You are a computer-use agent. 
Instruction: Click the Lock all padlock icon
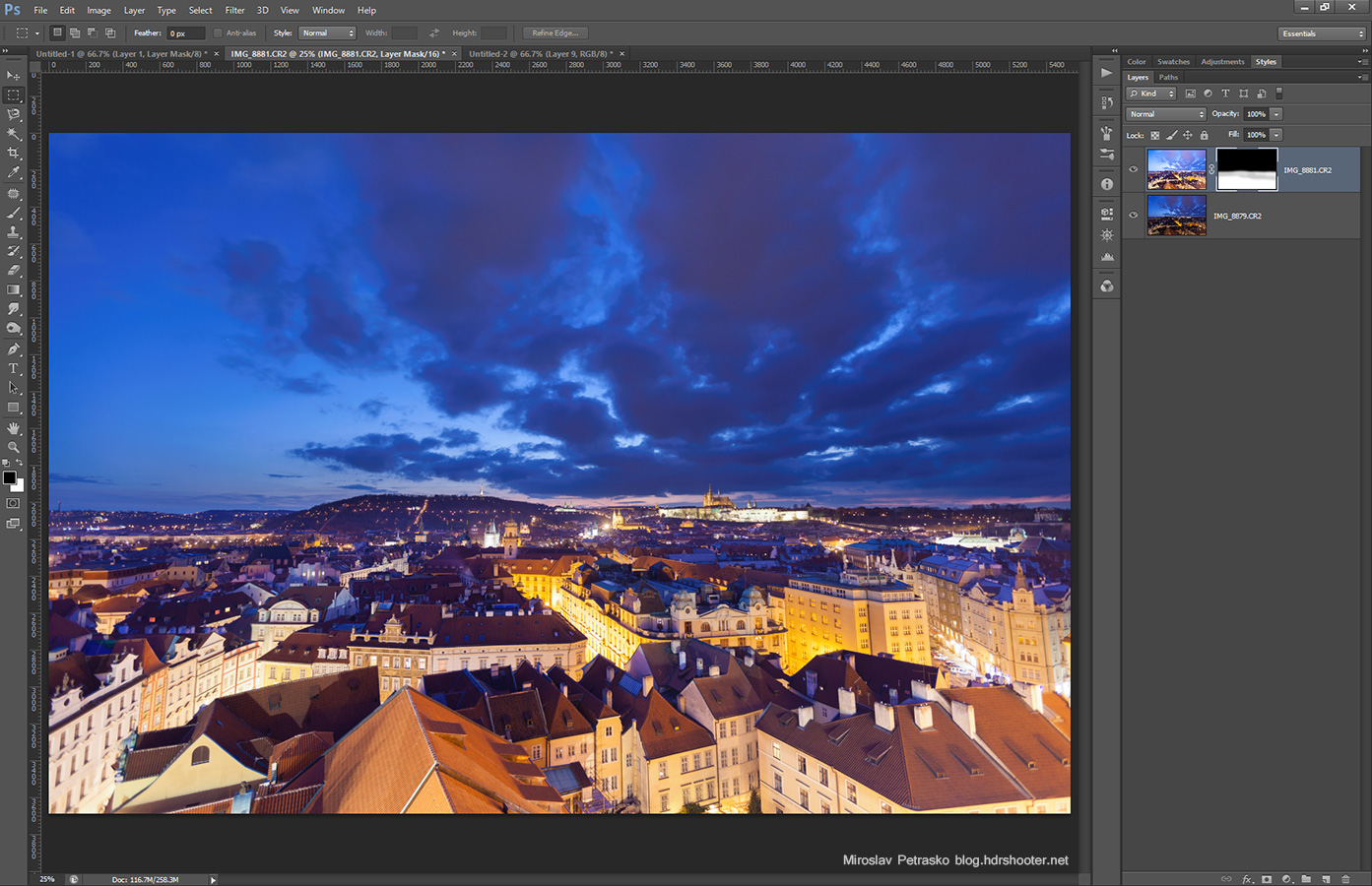point(1204,135)
